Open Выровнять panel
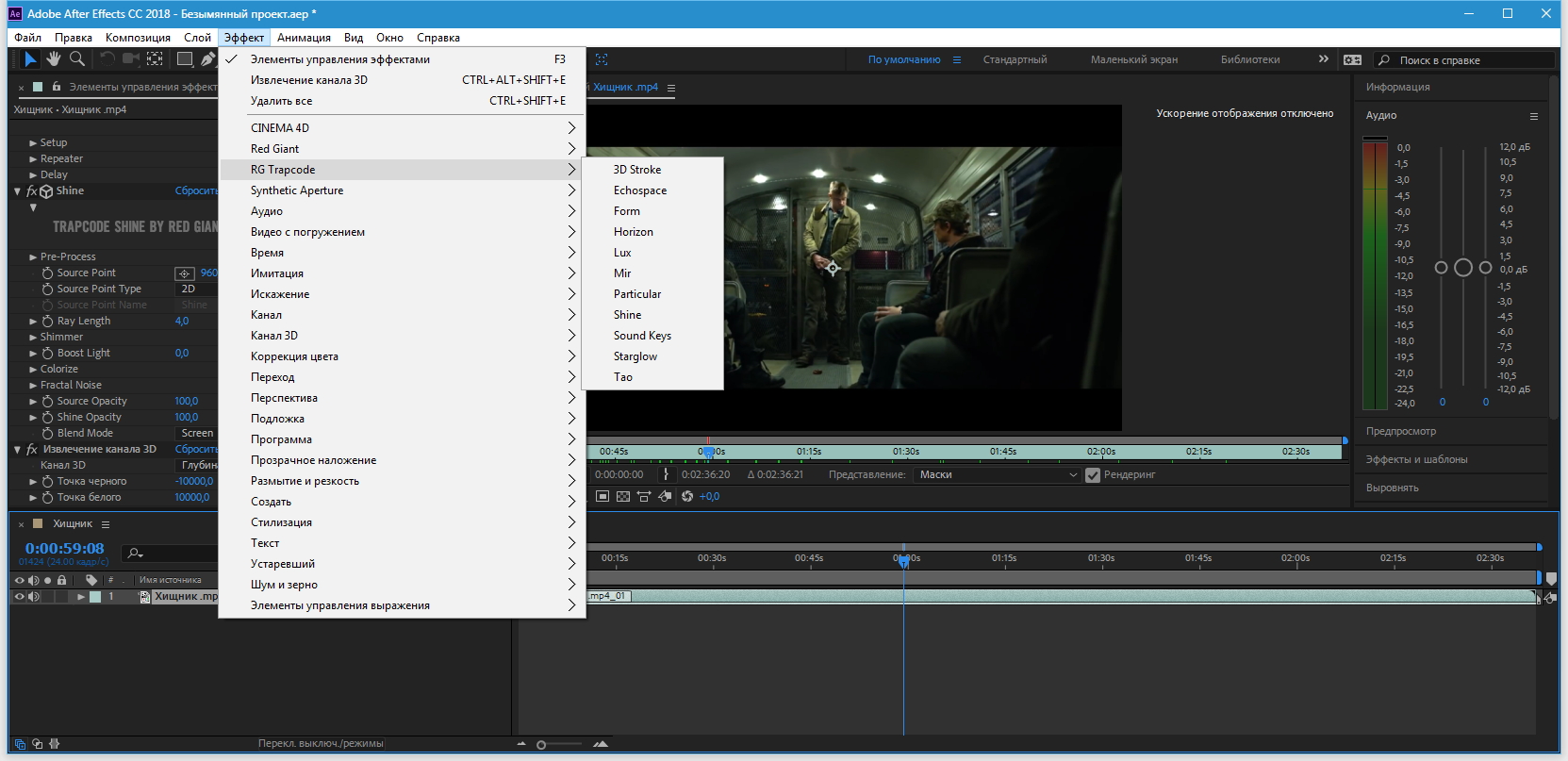The height and width of the screenshot is (761, 1568). click(x=1392, y=488)
